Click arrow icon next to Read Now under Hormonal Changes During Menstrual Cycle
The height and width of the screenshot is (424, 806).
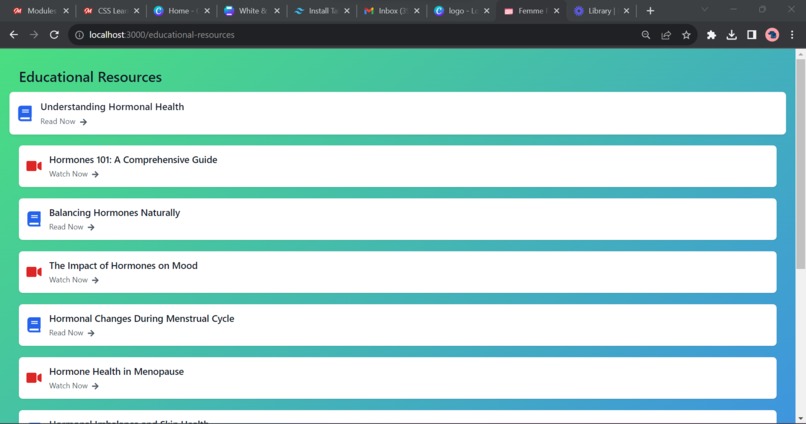[91, 333]
